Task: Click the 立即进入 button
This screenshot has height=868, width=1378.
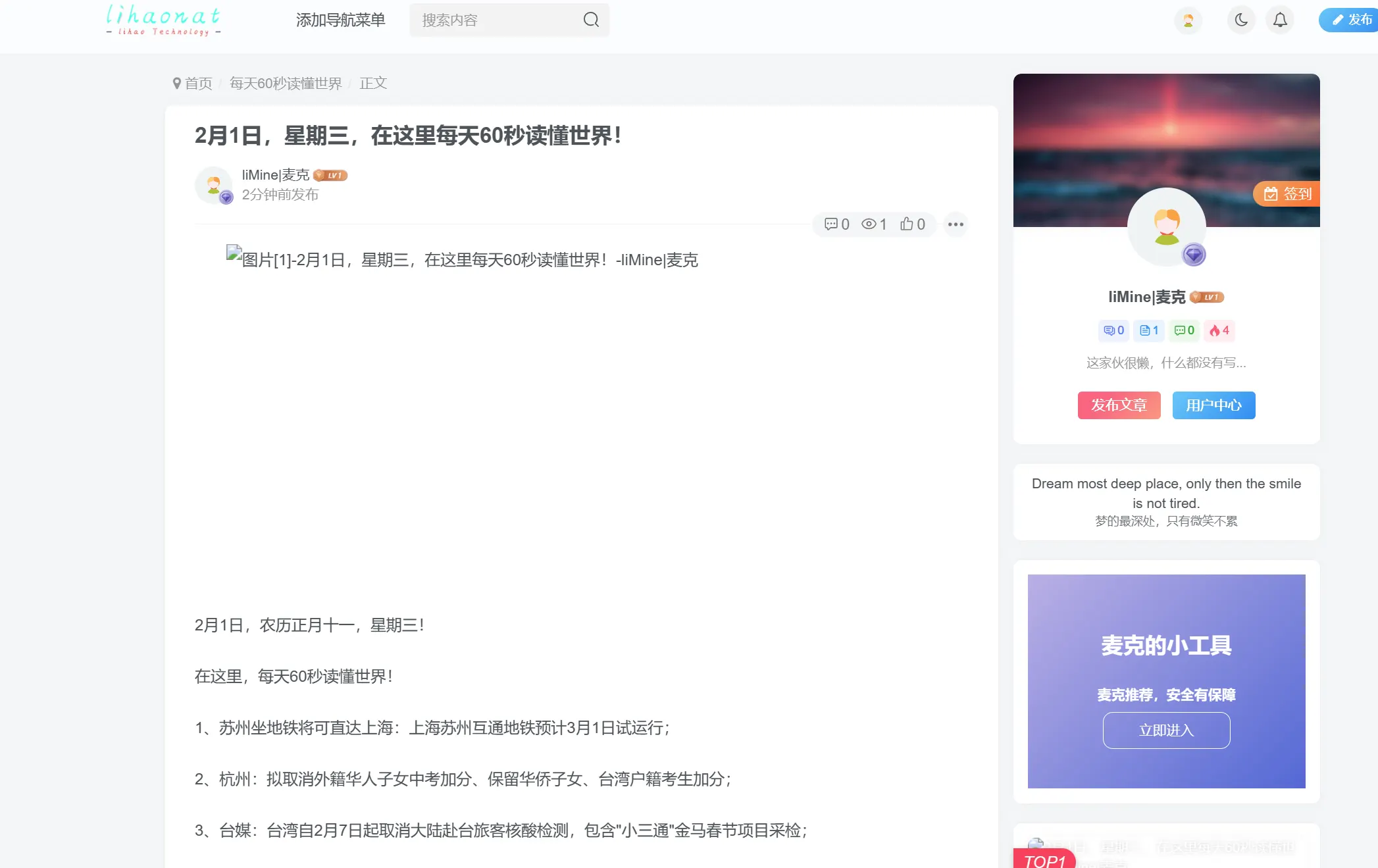Action: 1166,730
